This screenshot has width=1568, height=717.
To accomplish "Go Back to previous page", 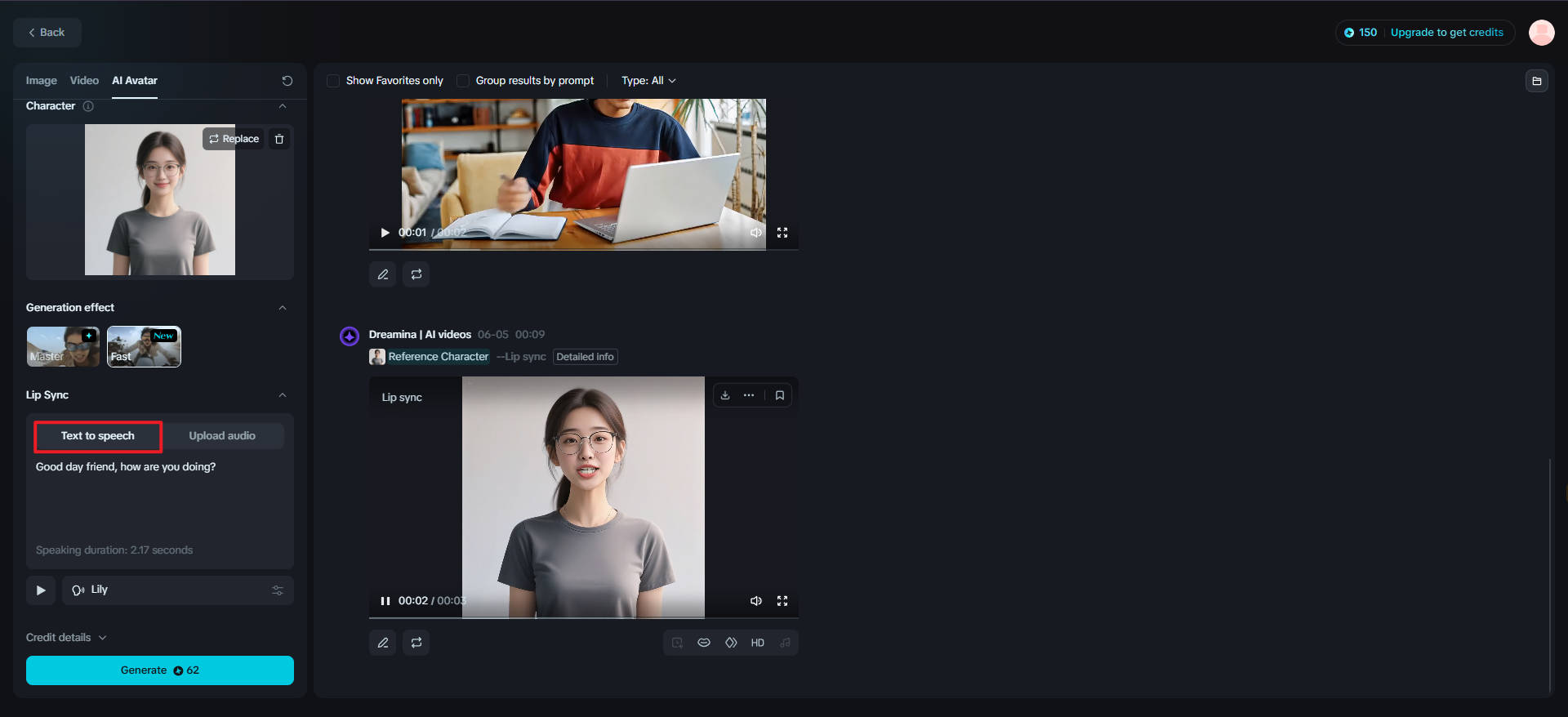I will [47, 33].
